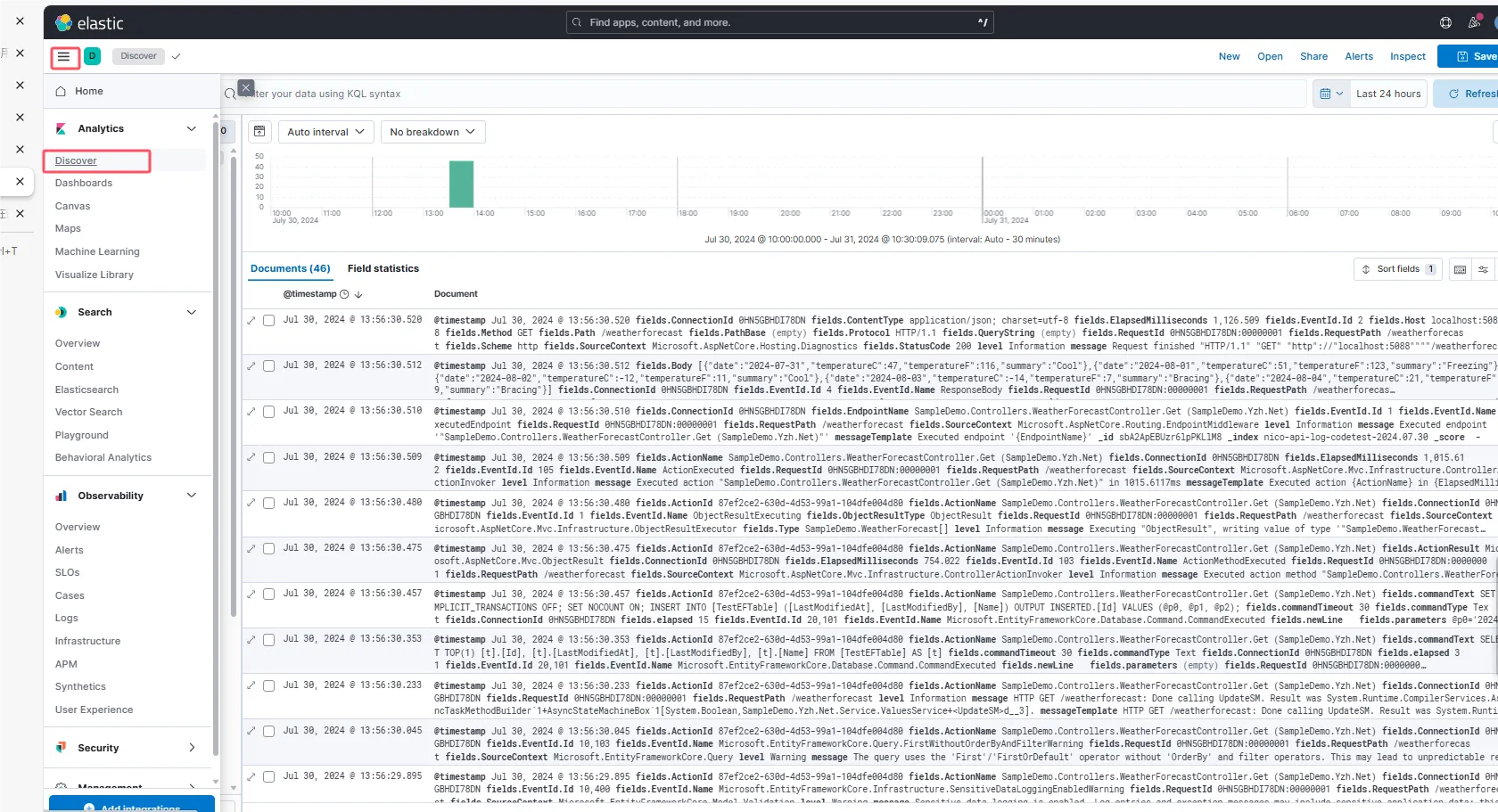Open Dashboards link in sidebar
Screen dimensions: 1498x812
(x=84, y=183)
